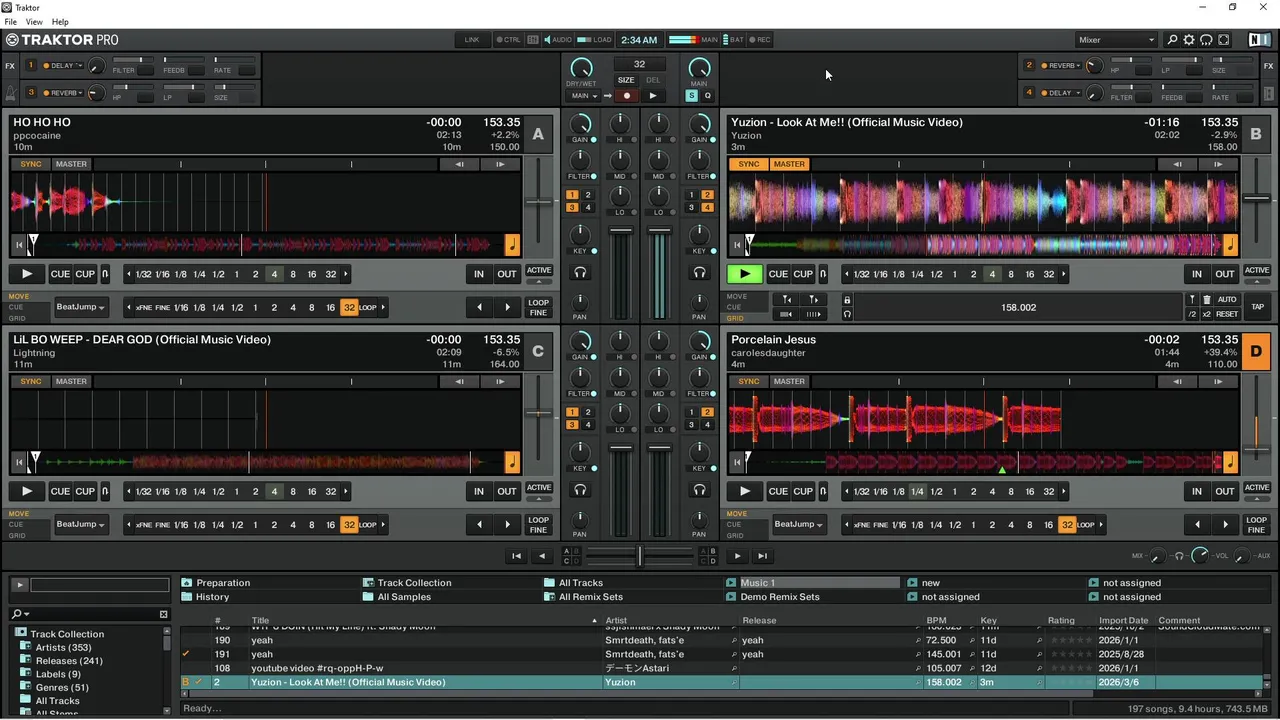
Task: Click Deck B tempo pitch fader
Action: 1257,200
